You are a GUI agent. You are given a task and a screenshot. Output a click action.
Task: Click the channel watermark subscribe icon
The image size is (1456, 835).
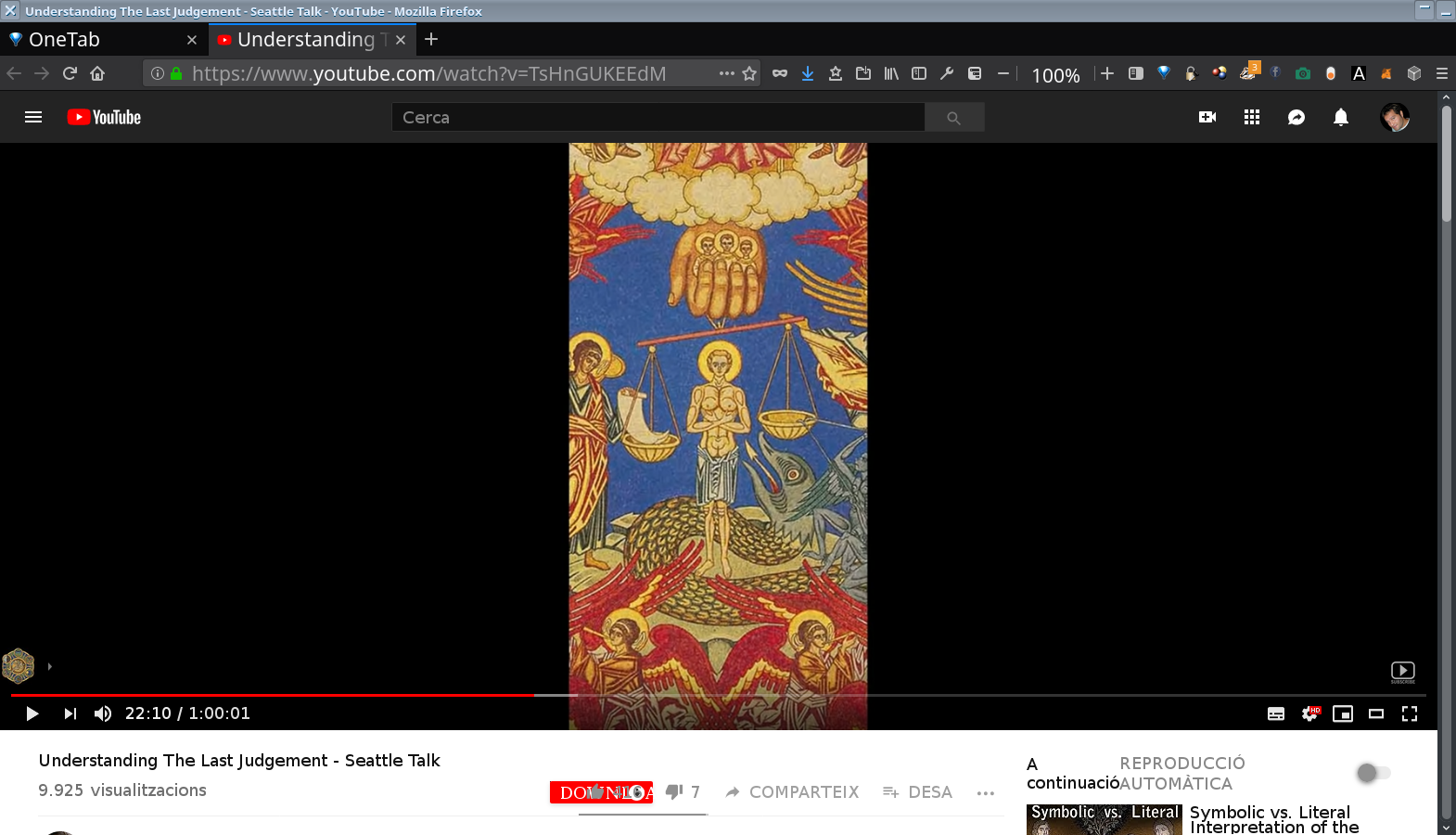1403,672
